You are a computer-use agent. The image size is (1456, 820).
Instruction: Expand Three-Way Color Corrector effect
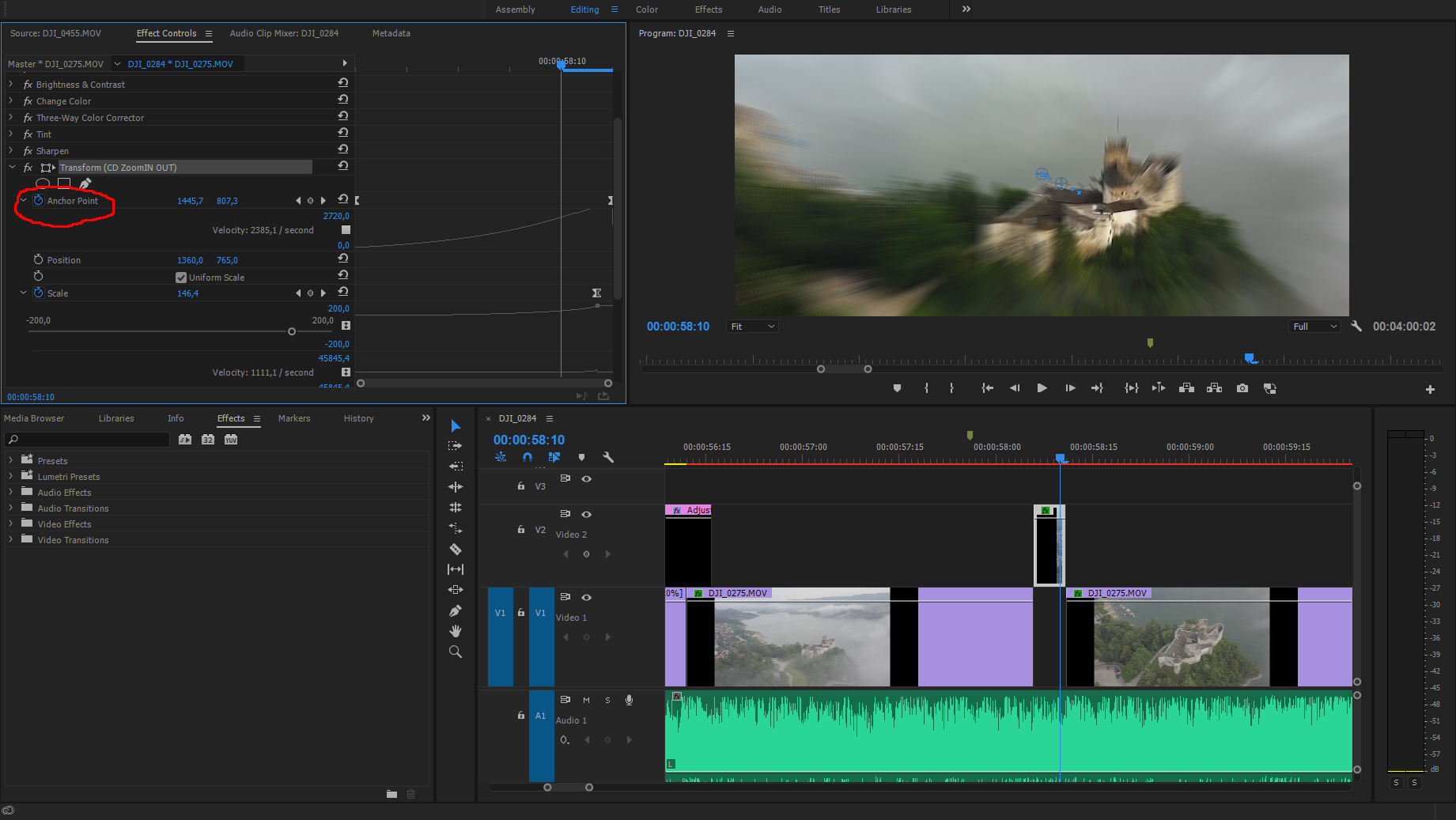pyautogui.click(x=10, y=117)
